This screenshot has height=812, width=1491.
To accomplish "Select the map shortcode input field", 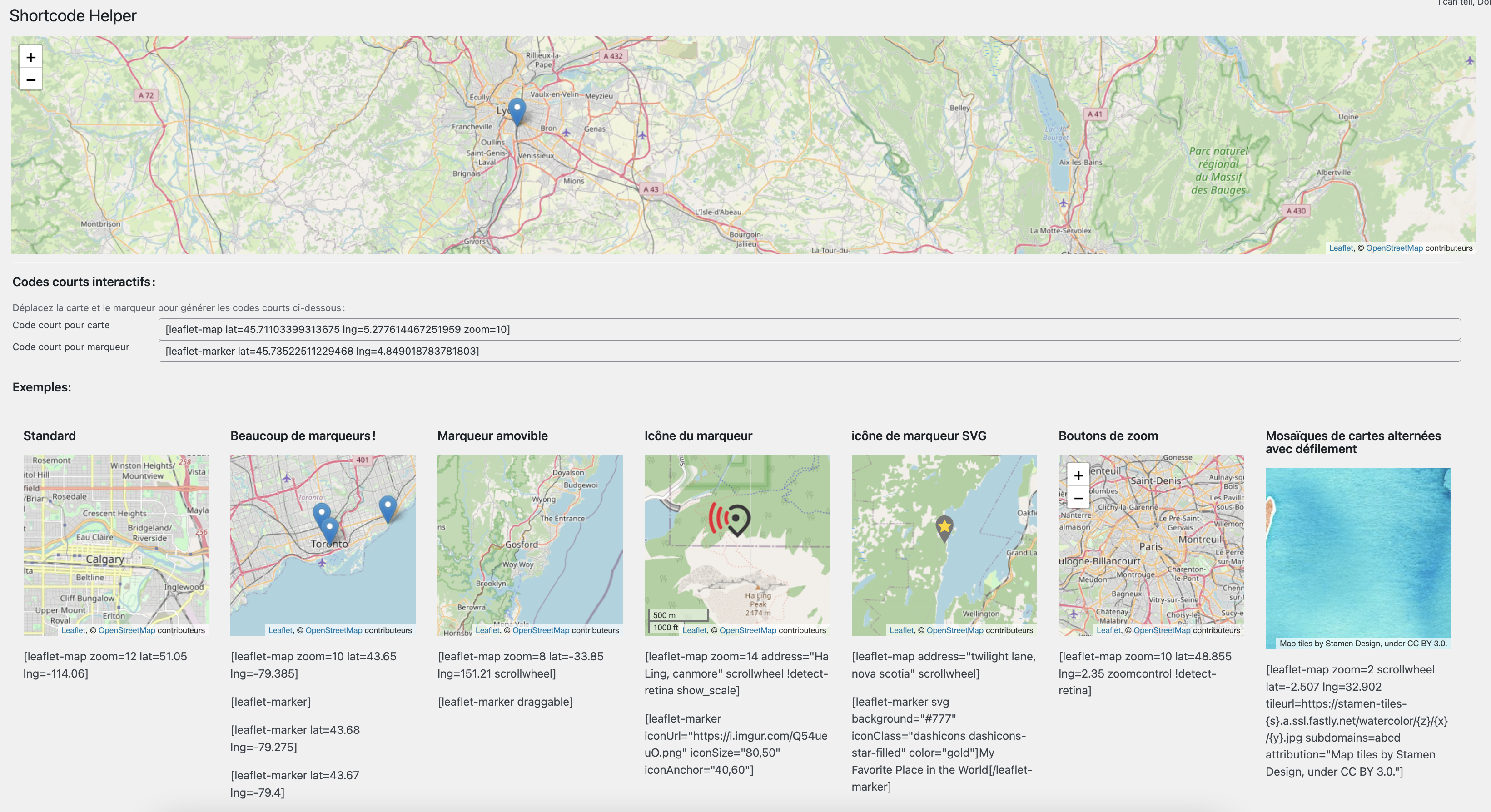I will point(809,329).
